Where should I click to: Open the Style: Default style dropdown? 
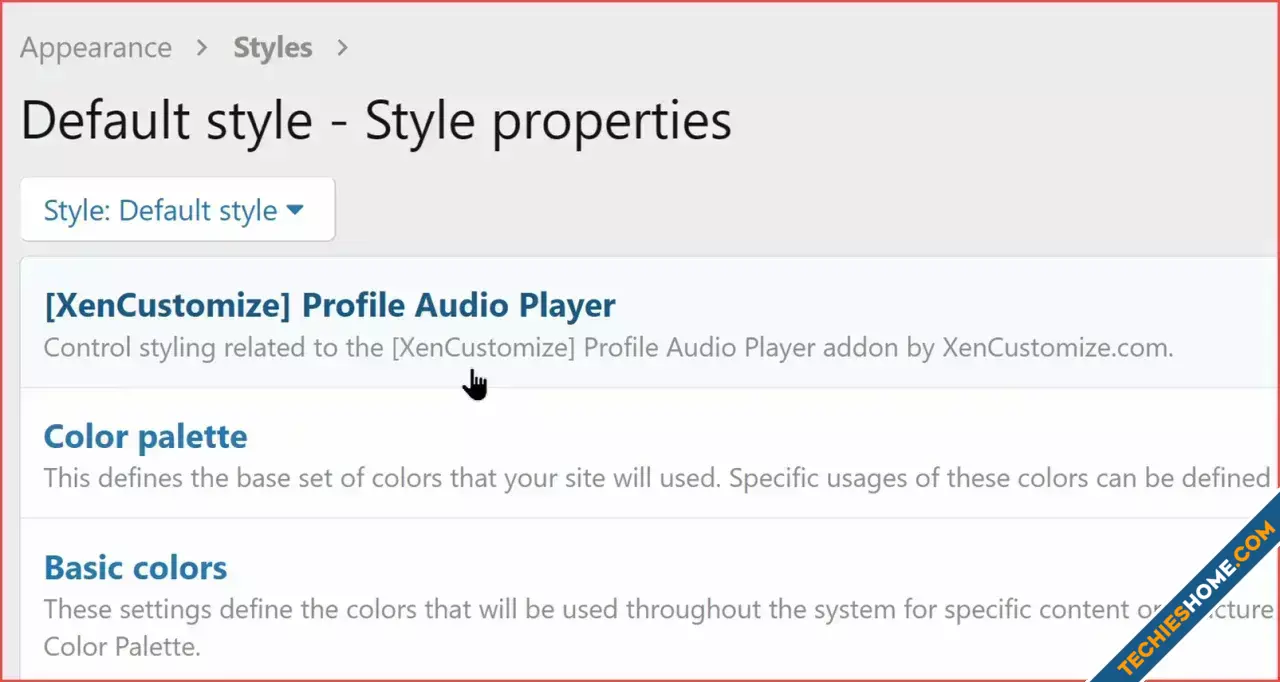178,210
